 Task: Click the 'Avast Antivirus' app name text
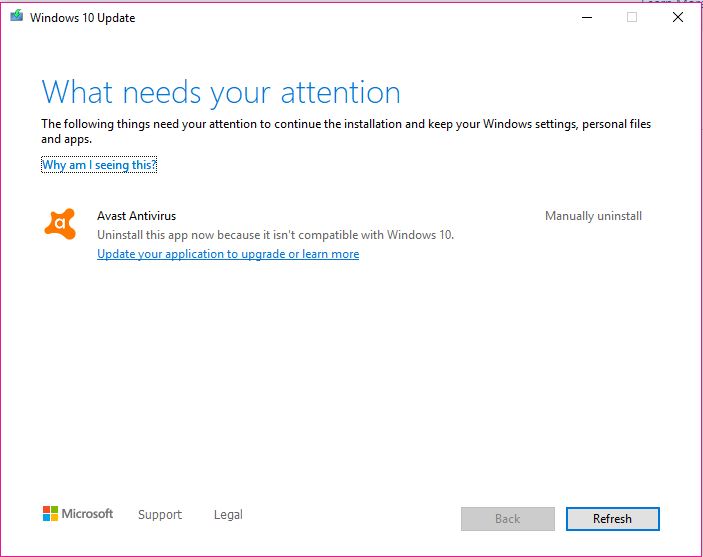click(136, 216)
